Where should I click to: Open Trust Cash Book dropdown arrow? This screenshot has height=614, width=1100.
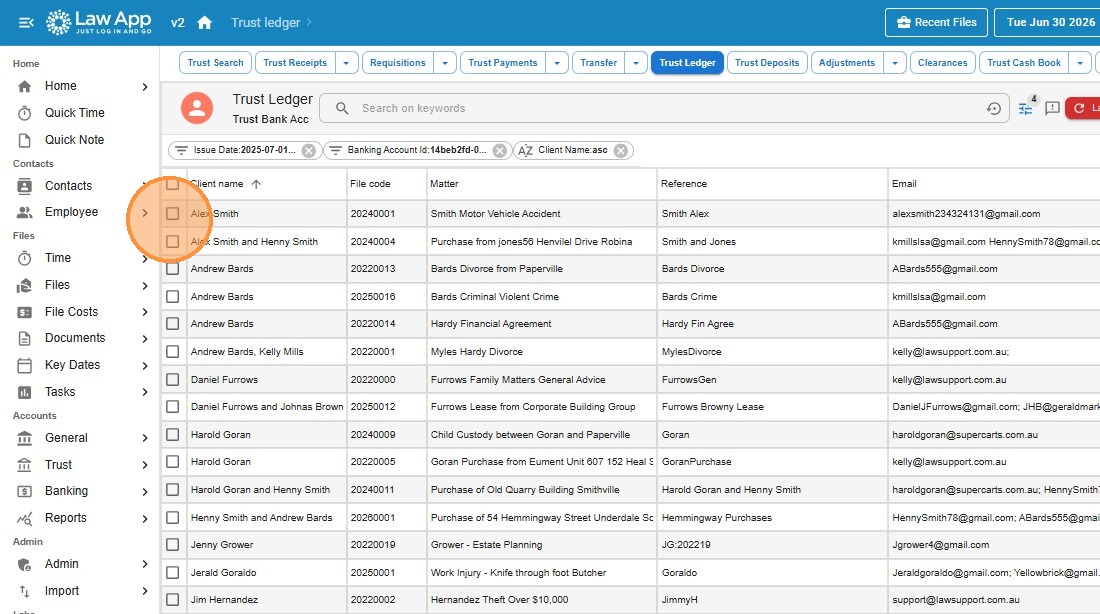(x=1080, y=63)
